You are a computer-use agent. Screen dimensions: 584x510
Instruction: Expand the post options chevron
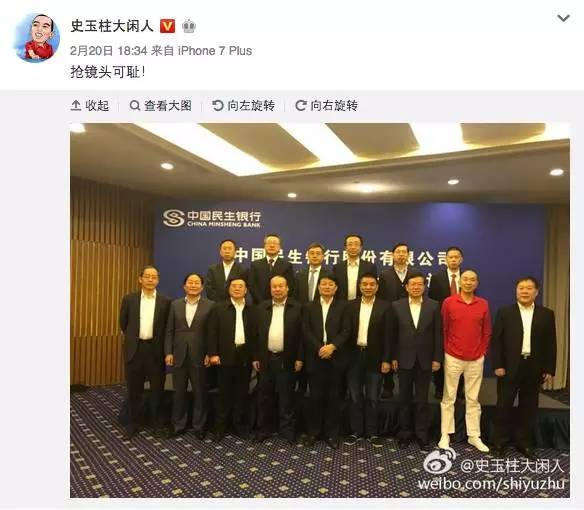click(x=563, y=18)
